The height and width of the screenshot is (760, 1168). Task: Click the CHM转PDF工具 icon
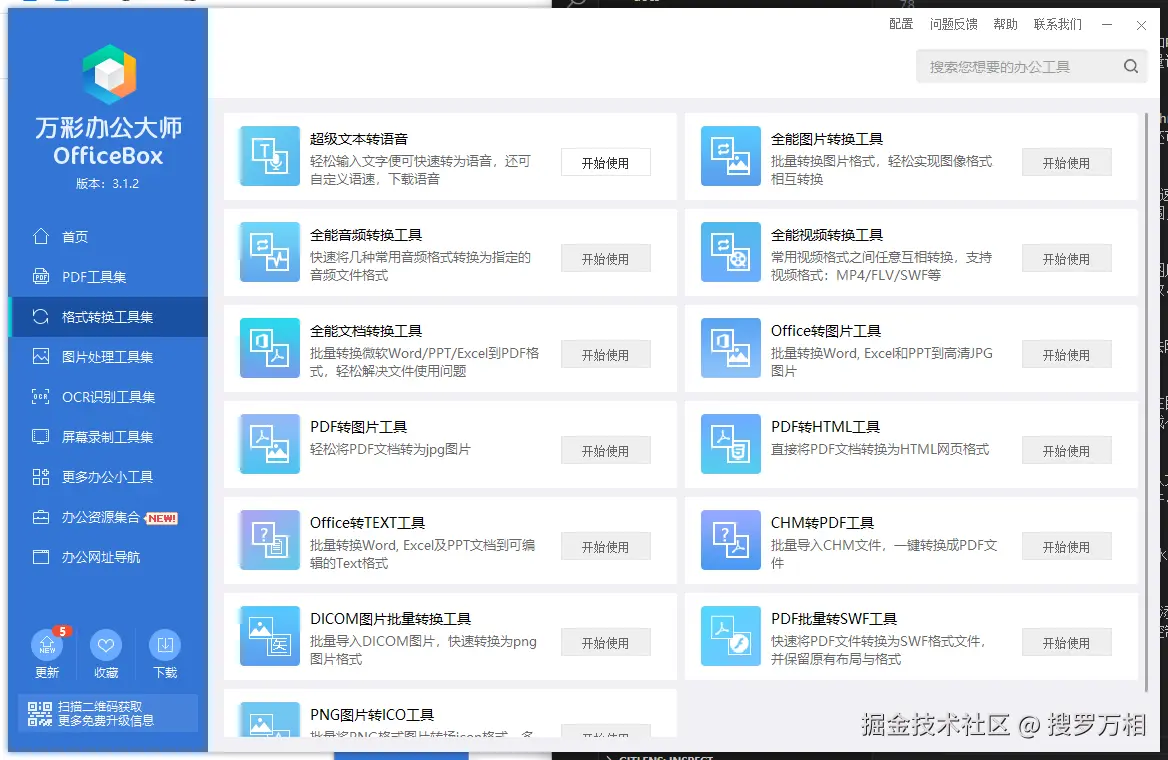click(x=730, y=540)
